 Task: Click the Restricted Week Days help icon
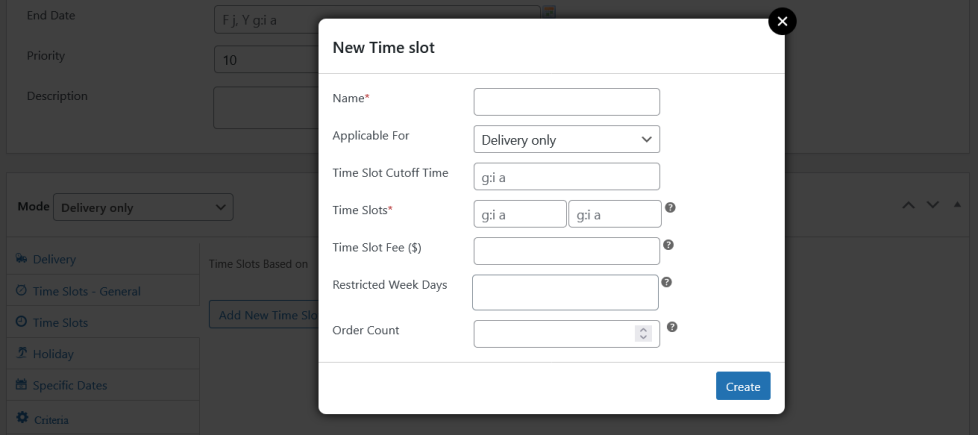pos(666,283)
